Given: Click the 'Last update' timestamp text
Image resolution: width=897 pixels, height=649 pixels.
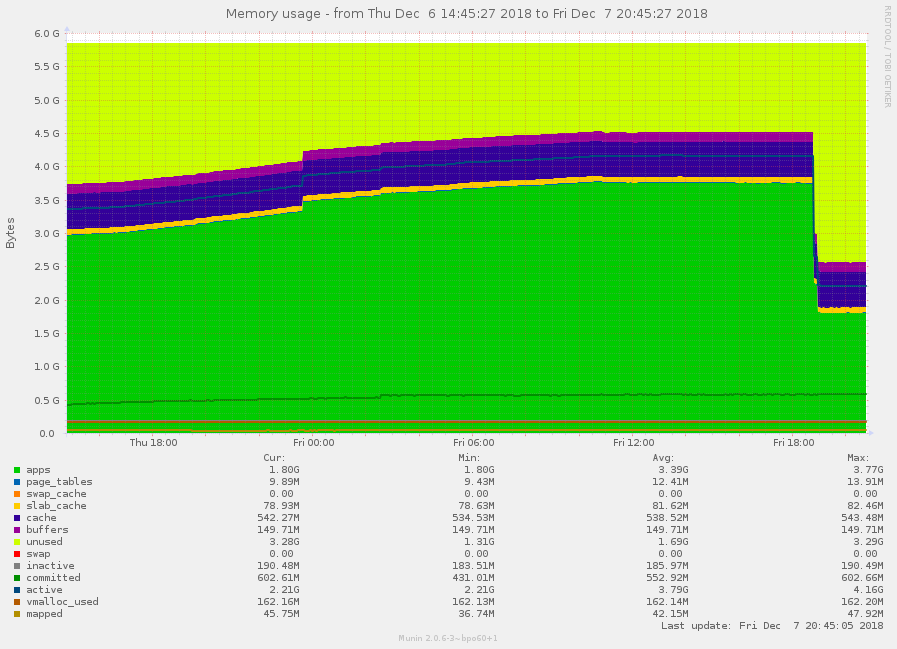Looking at the screenshot, I should click(772, 626).
